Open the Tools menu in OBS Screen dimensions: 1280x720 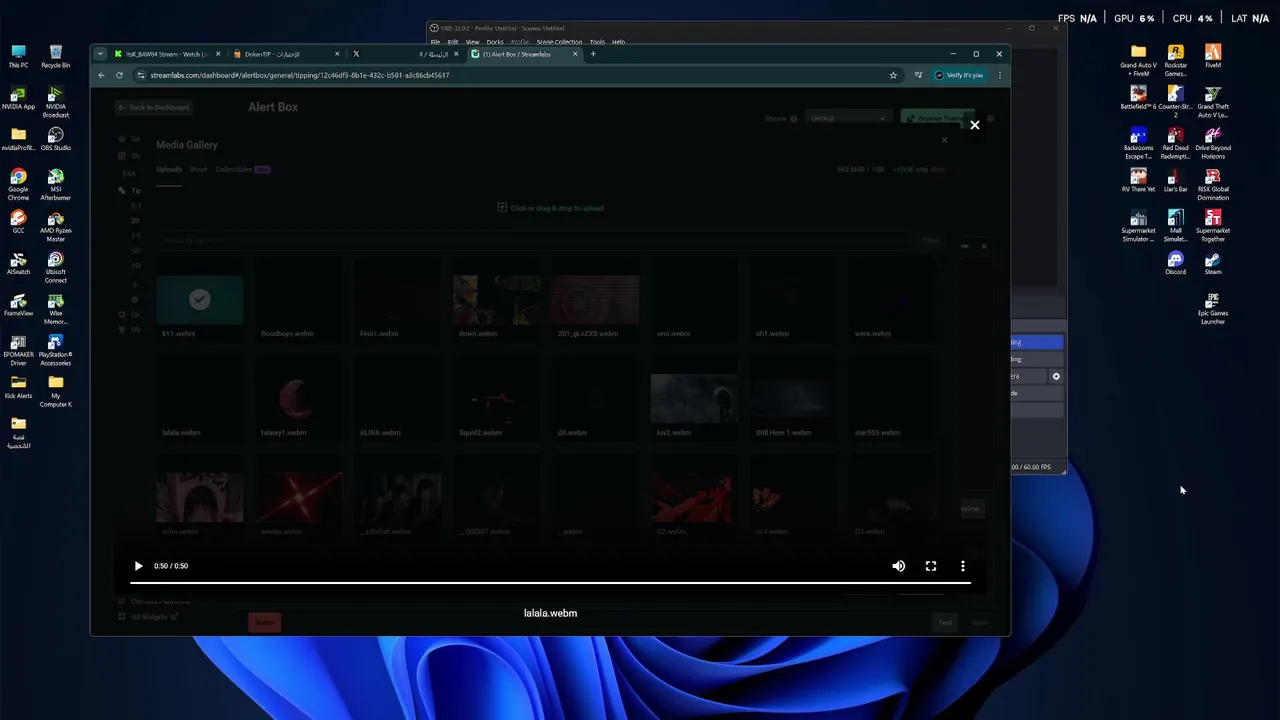pyautogui.click(x=597, y=42)
